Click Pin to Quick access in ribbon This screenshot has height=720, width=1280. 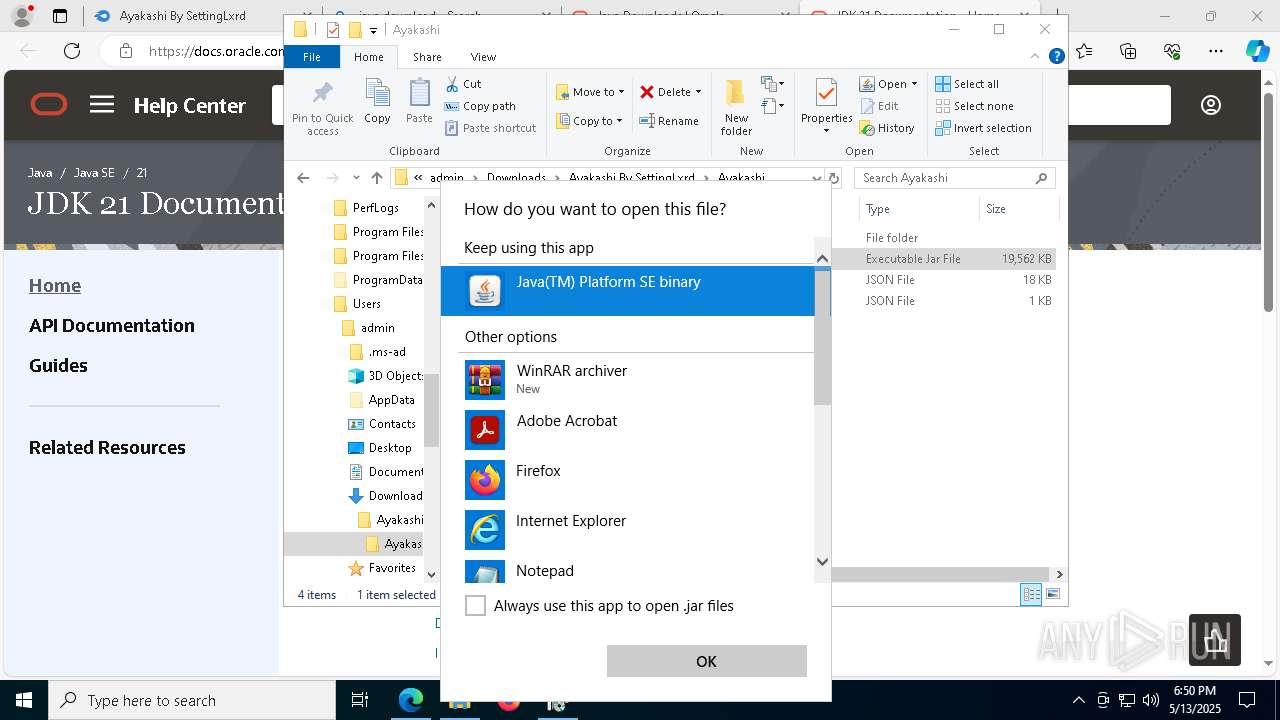pyautogui.click(x=322, y=108)
